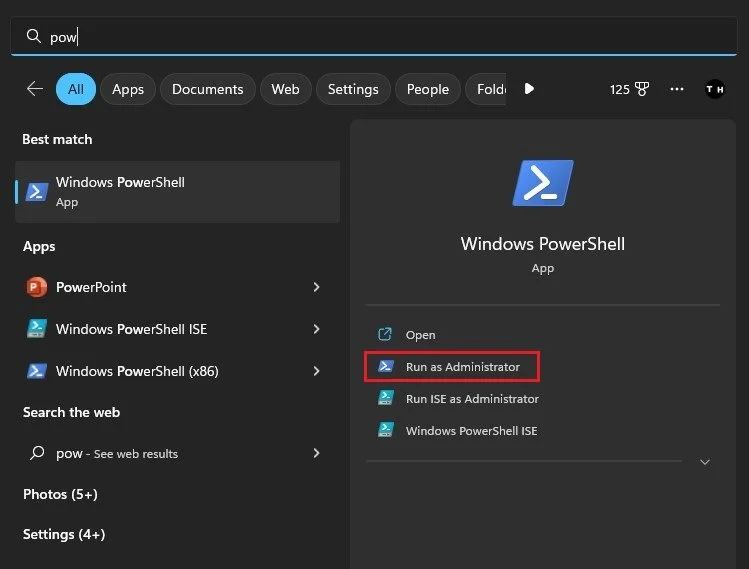Open the three-dots options menu

point(676,89)
